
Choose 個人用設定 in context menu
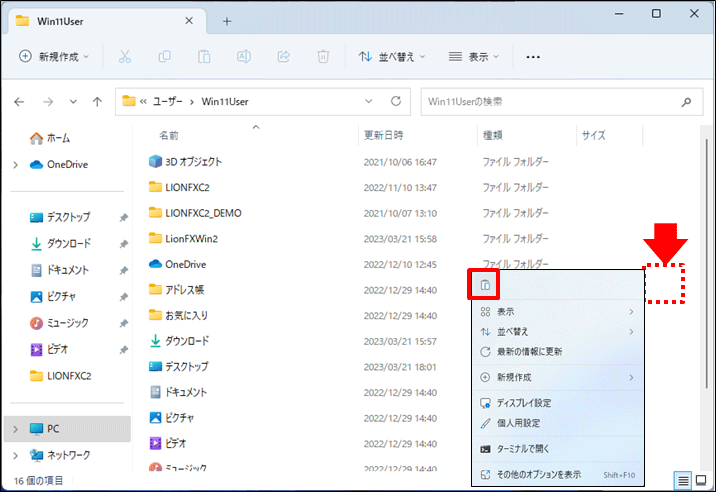point(558,423)
